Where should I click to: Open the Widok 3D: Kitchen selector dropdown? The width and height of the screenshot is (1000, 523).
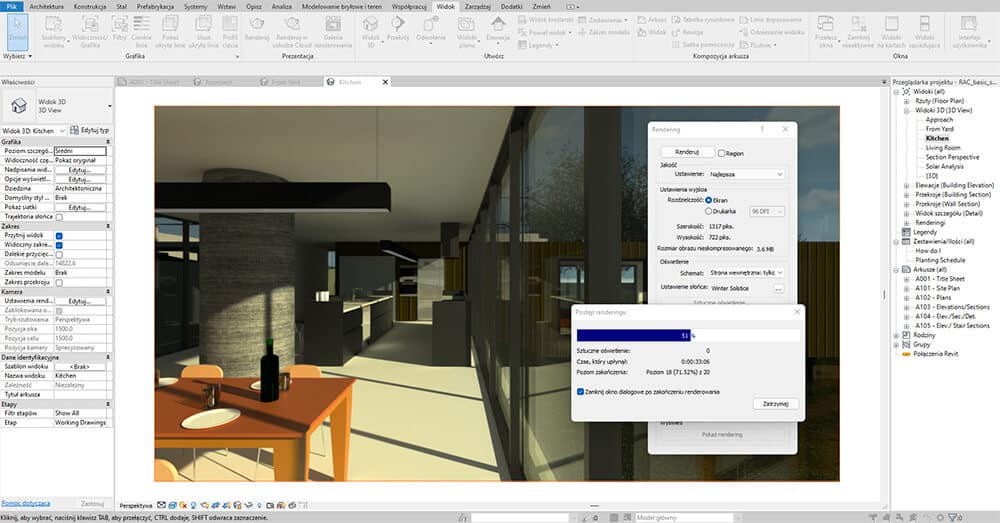pos(33,130)
